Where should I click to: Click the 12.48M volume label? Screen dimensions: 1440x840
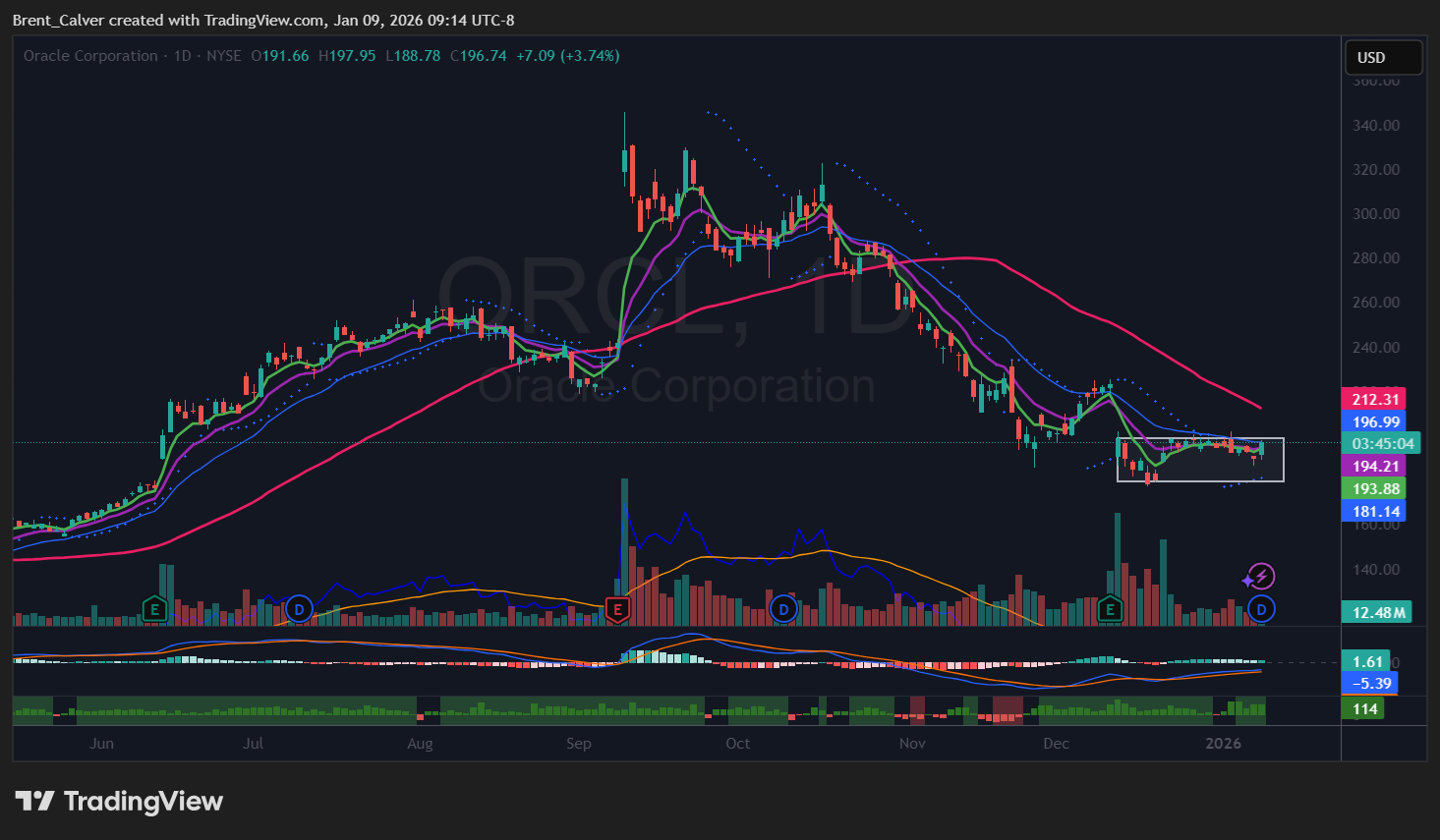(1377, 612)
